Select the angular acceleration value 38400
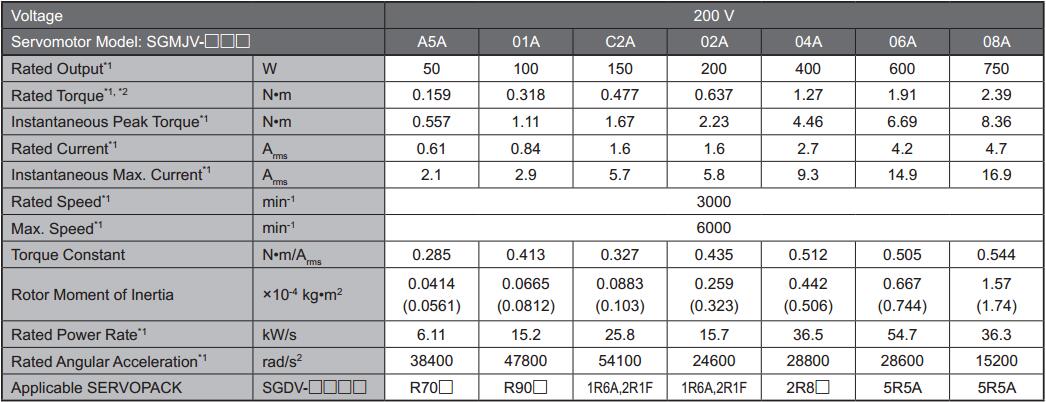The height and width of the screenshot is (402, 1046). pos(431,360)
